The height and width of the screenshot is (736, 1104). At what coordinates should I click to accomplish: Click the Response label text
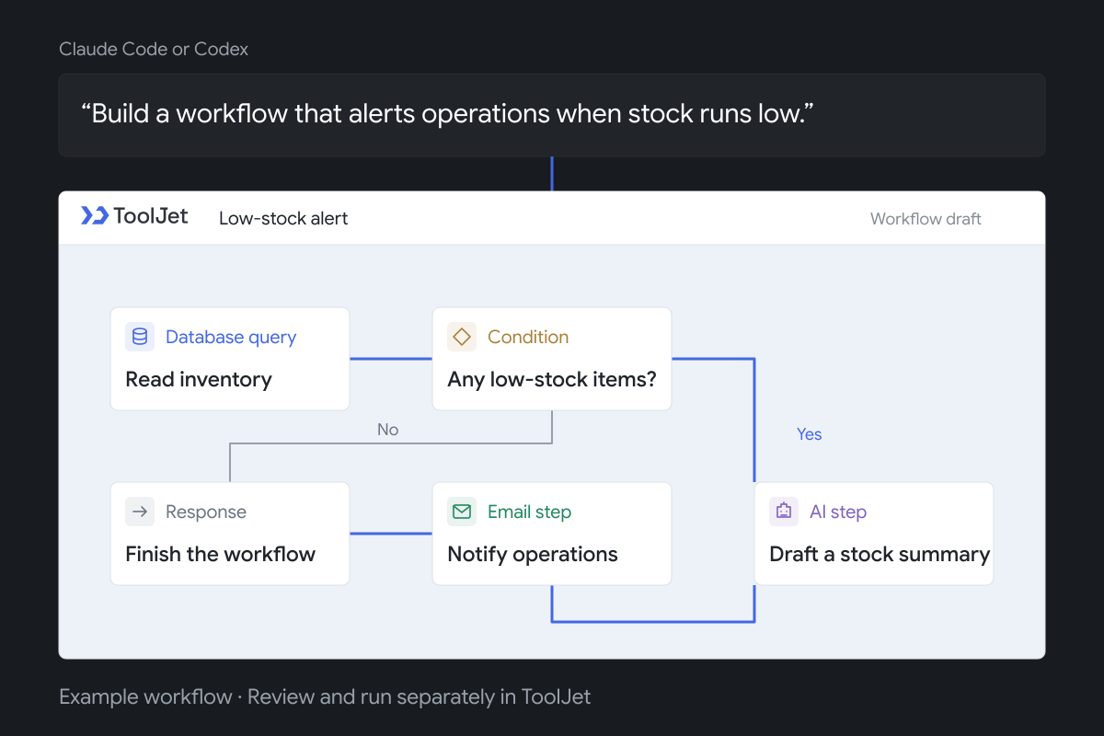coord(206,512)
